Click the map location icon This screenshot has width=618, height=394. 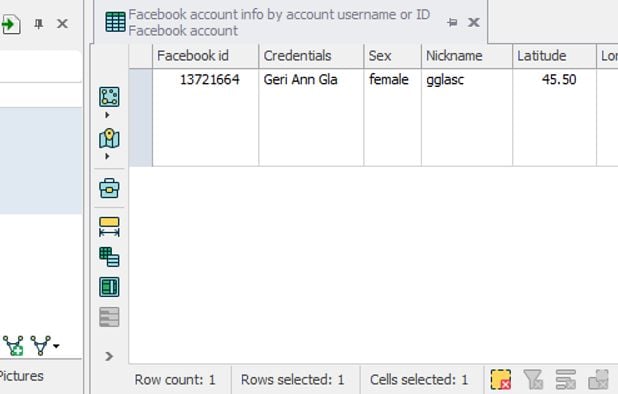[109, 138]
